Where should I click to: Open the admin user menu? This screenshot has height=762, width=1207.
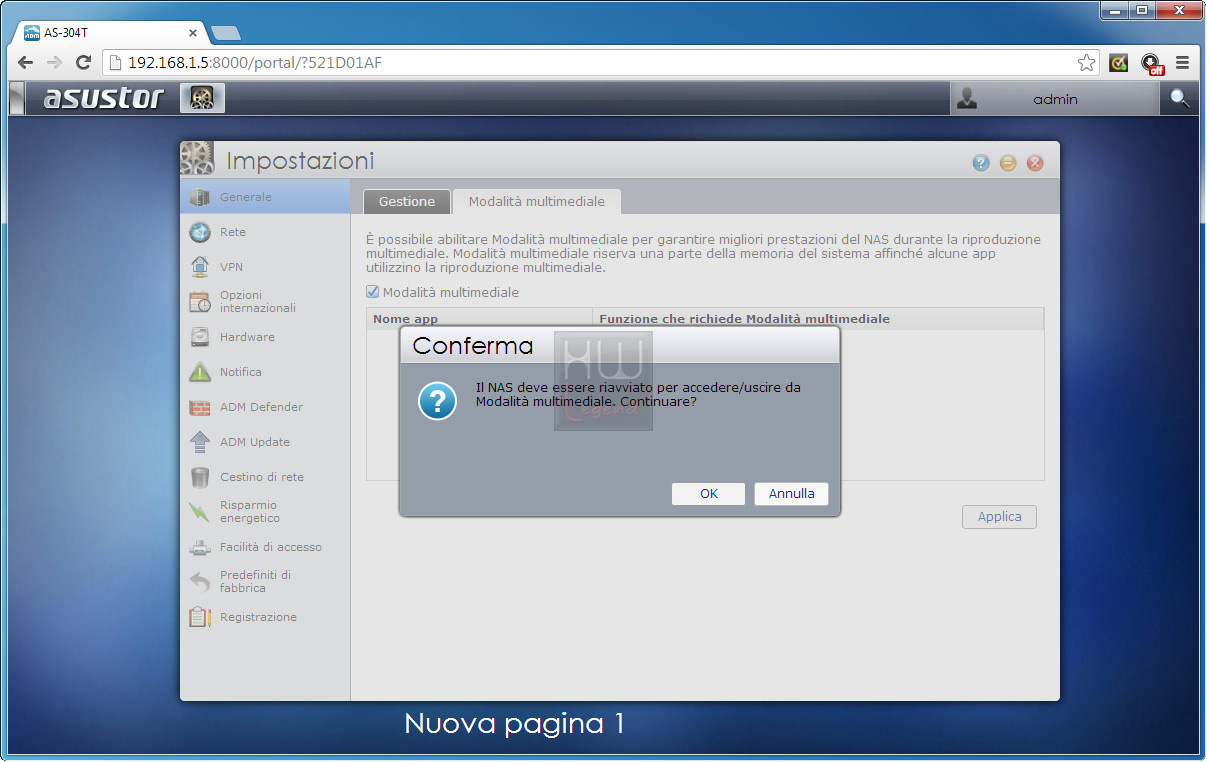[x=1055, y=99]
